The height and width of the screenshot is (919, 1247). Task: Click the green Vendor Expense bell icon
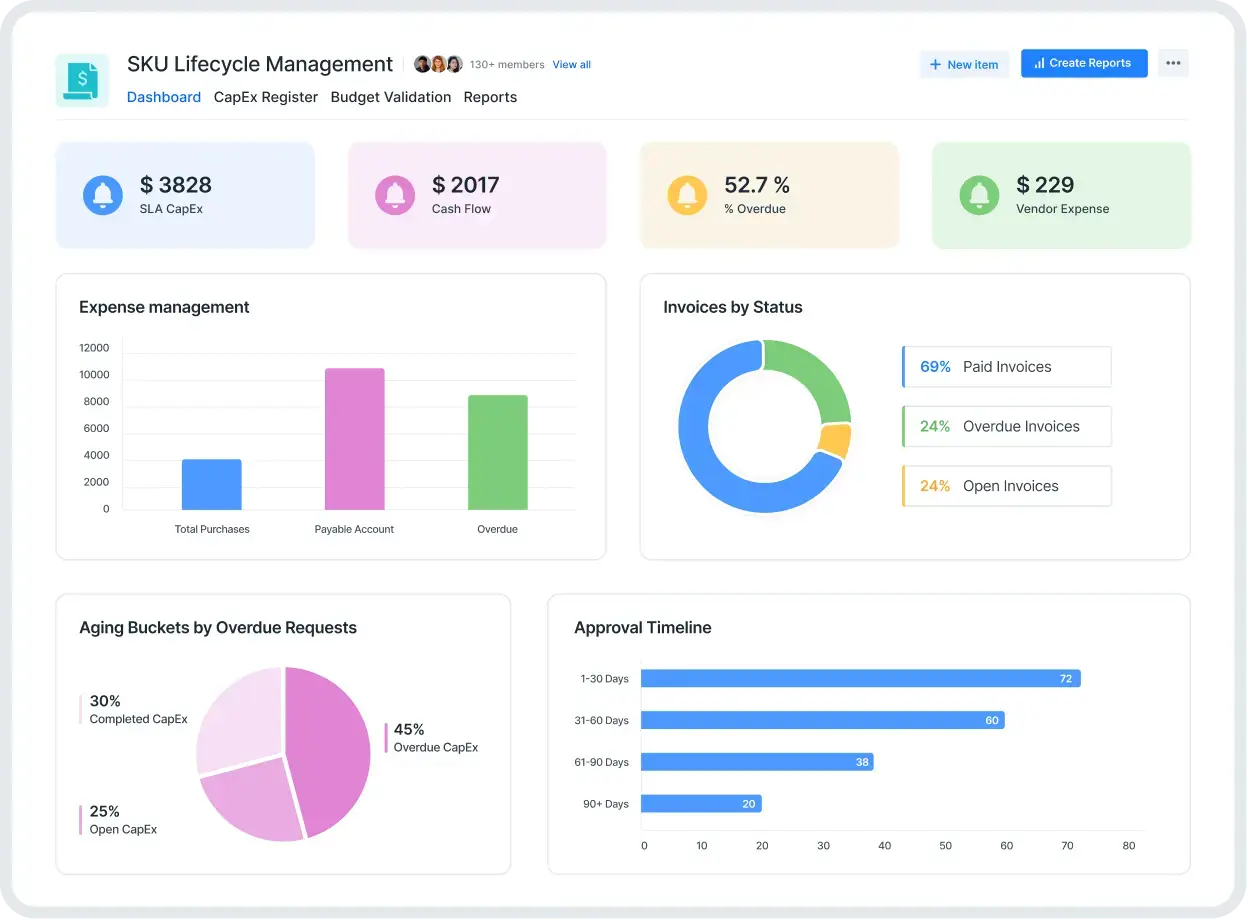979,195
